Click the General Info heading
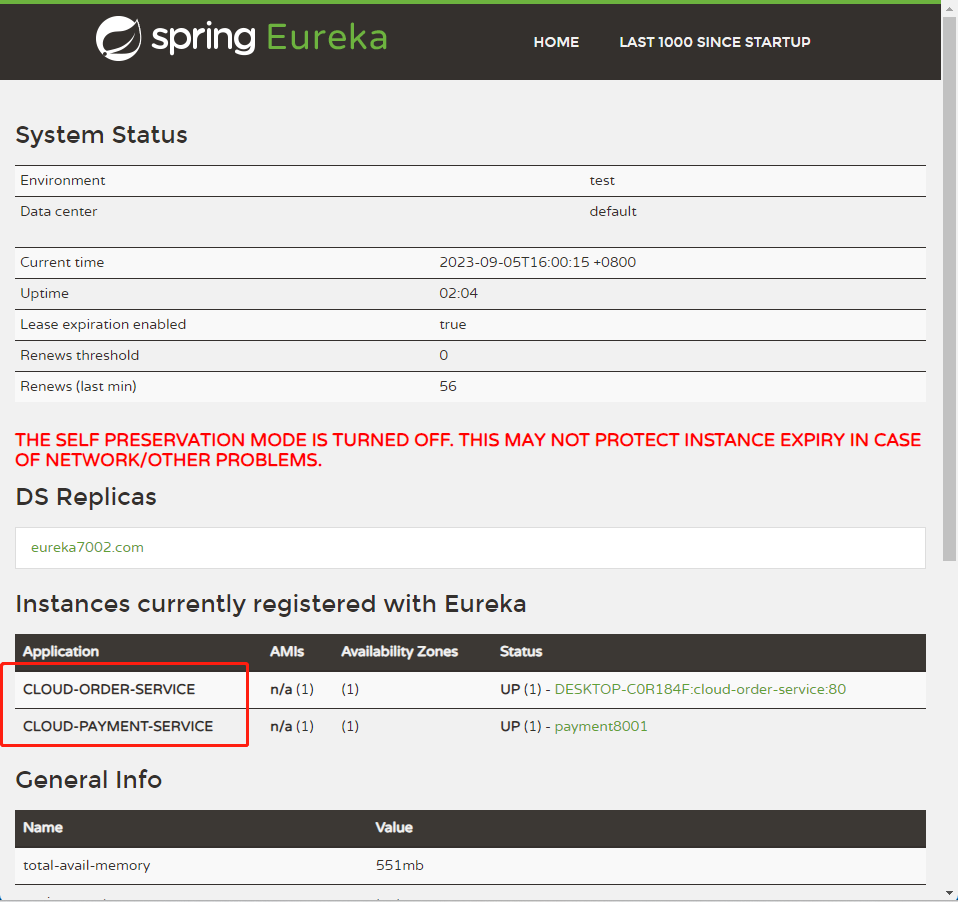The image size is (958, 902). pos(89,780)
